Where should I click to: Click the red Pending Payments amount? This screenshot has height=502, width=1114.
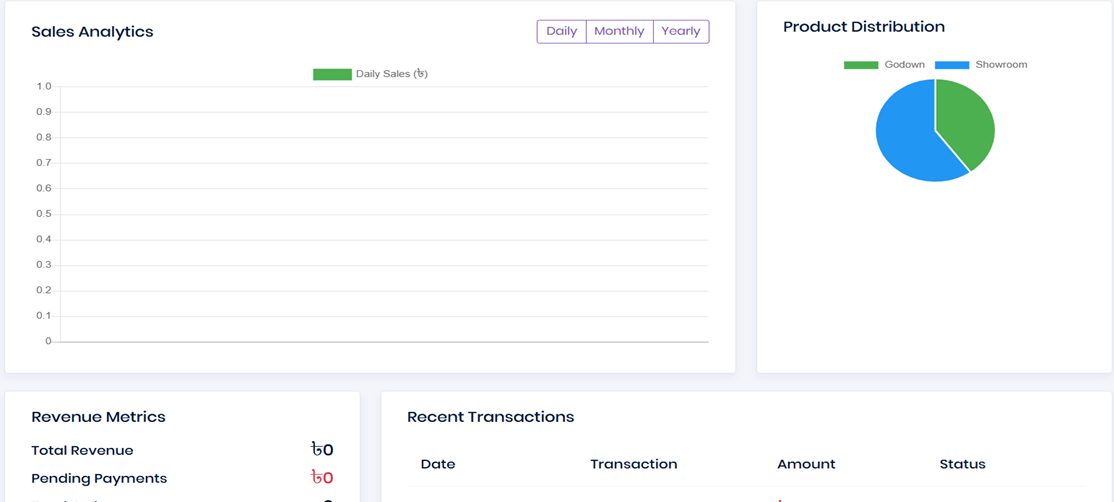click(x=322, y=478)
